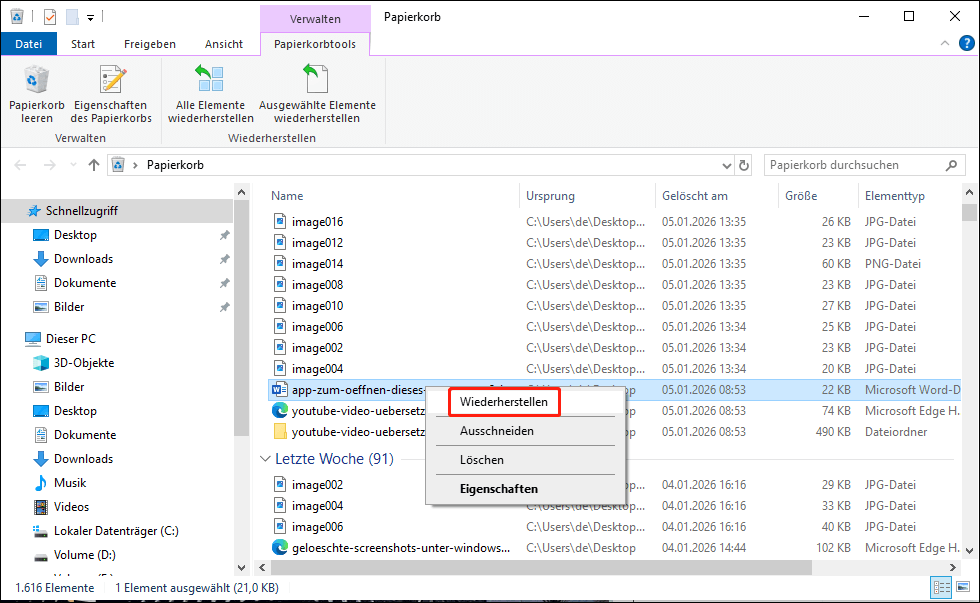
Task: Collapse the Letzte Woche group
Action: 266,459
